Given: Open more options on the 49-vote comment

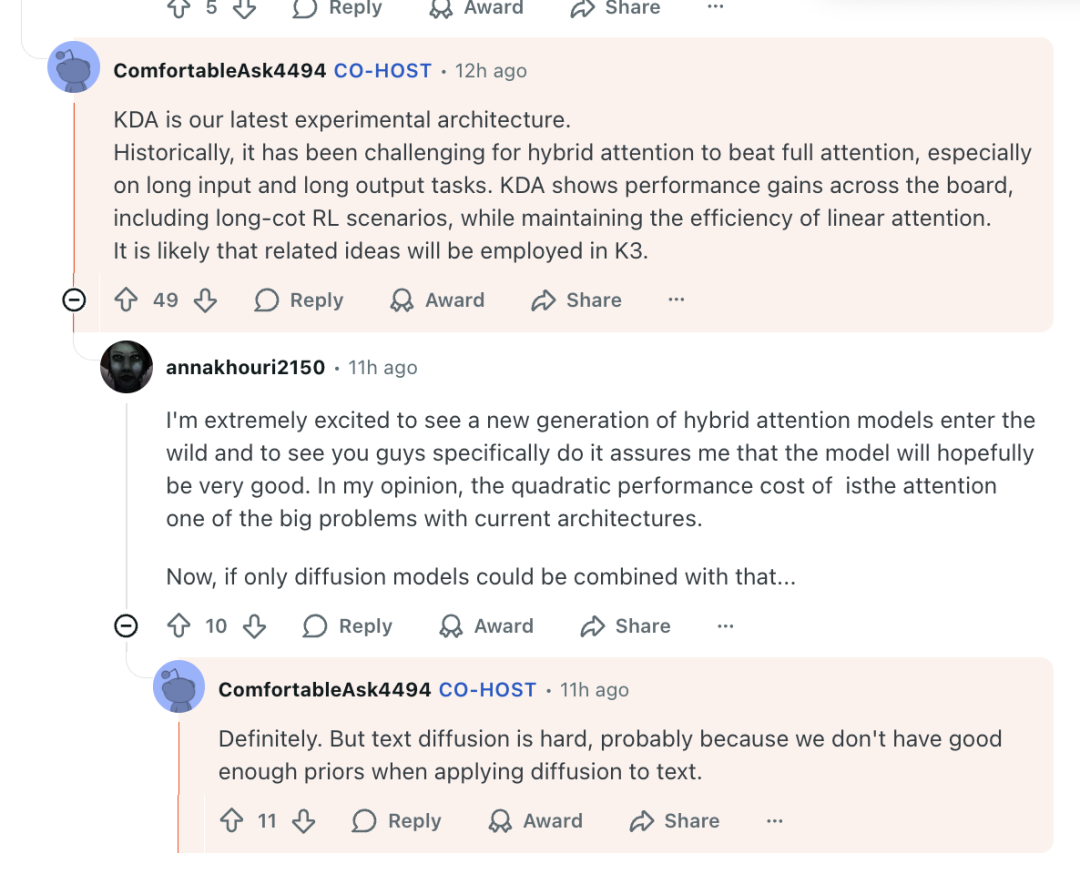Looking at the screenshot, I should (x=677, y=300).
